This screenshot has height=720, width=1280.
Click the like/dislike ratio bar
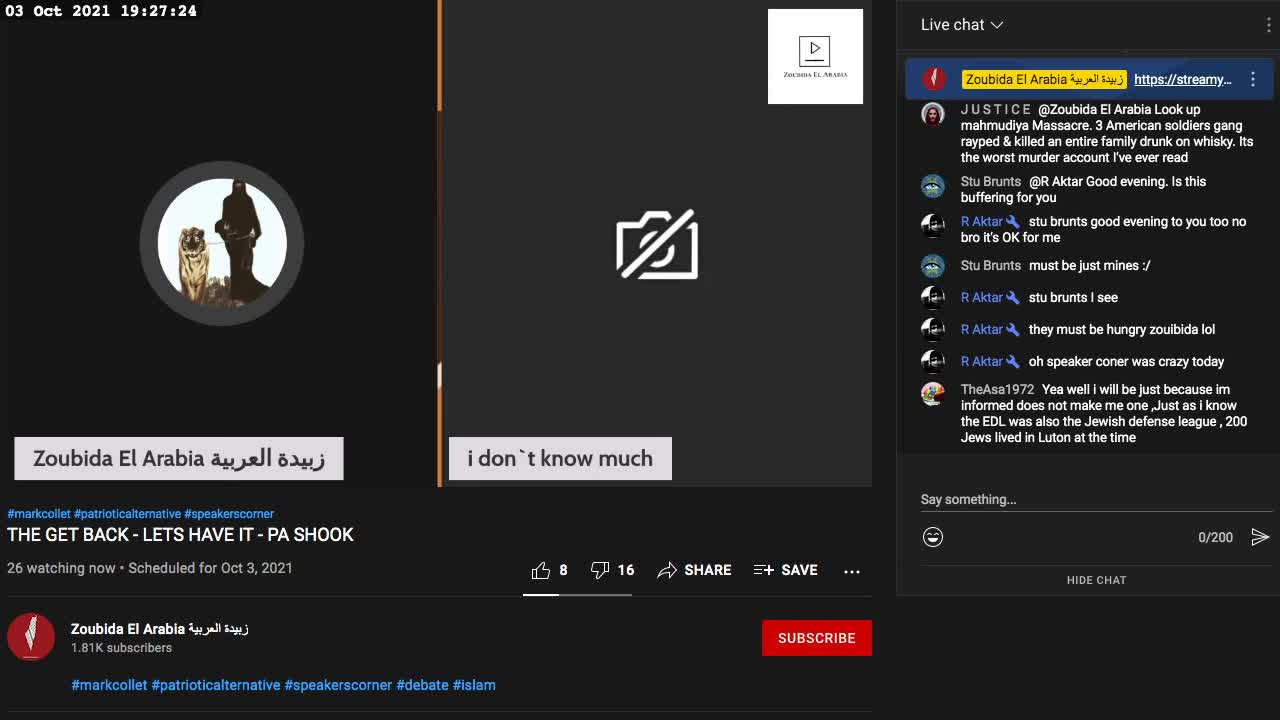(x=577, y=594)
